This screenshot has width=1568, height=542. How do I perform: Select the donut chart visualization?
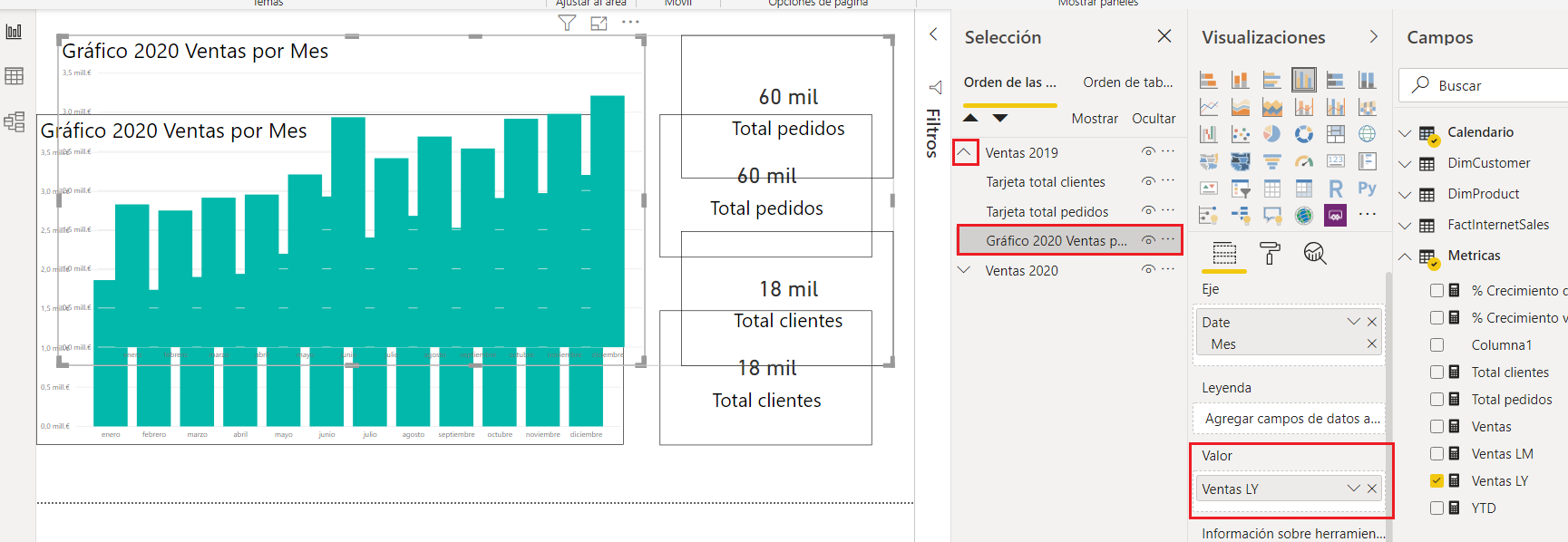[1304, 134]
